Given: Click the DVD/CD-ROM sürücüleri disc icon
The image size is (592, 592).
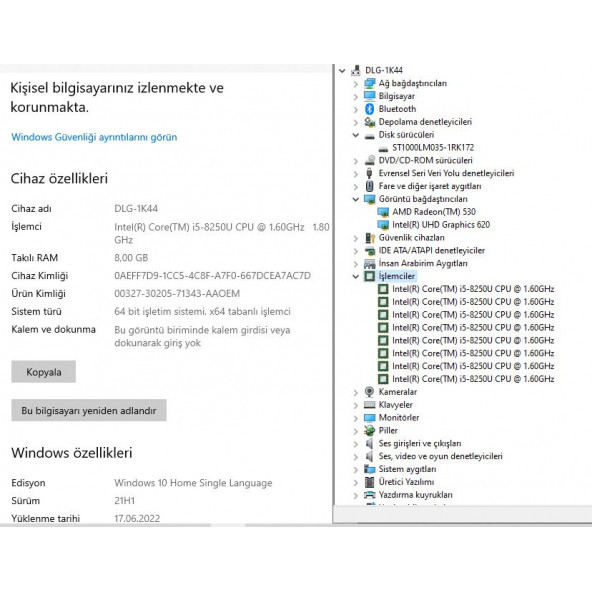Looking at the screenshot, I should [369, 160].
